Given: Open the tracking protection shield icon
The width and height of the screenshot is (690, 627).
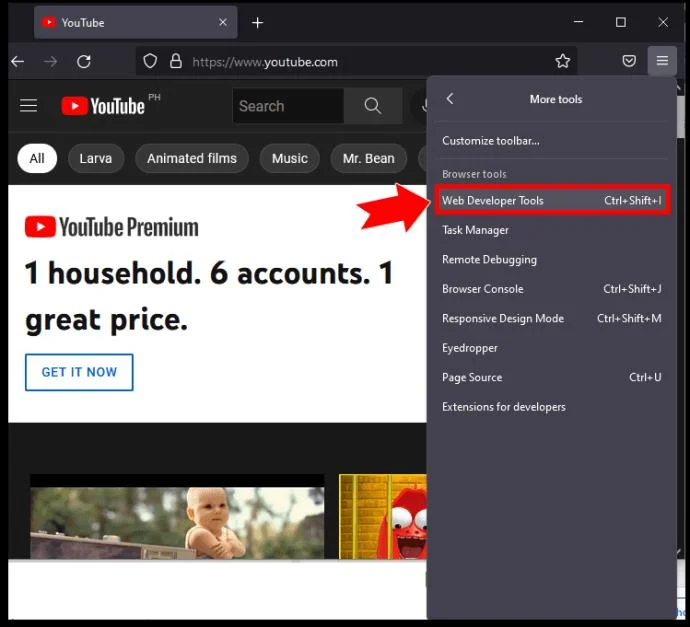Looking at the screenshot, I should coord(150,61).
